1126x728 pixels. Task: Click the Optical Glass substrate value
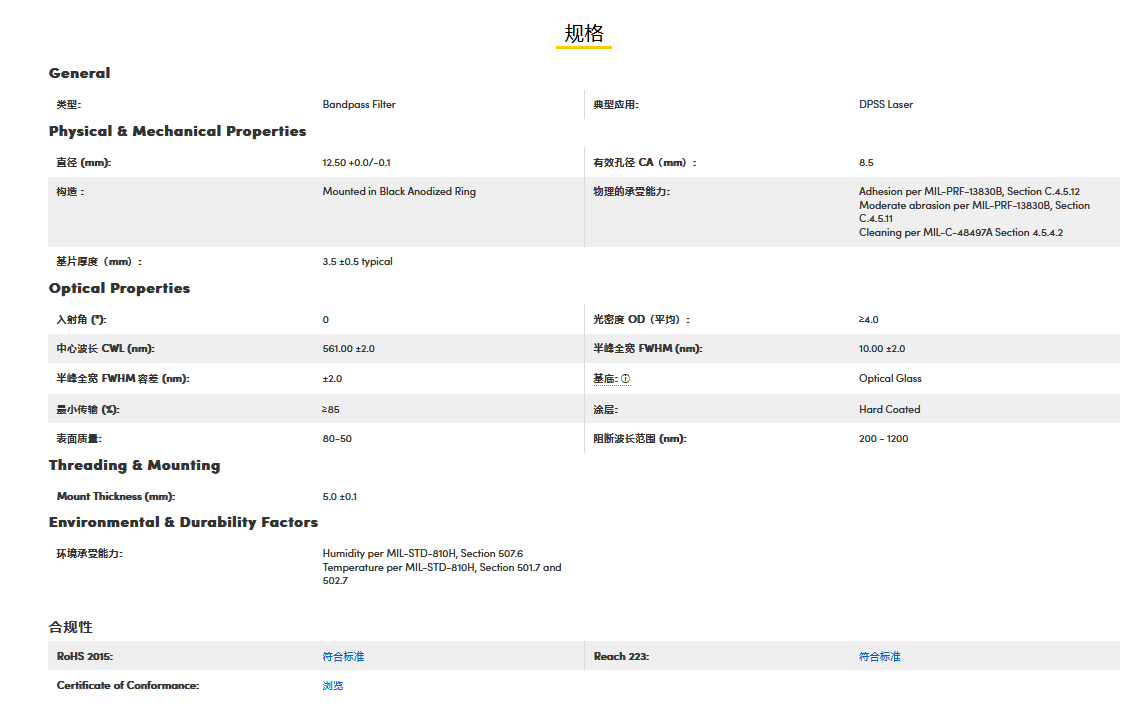pyautogui.click(x=890, y=379)
